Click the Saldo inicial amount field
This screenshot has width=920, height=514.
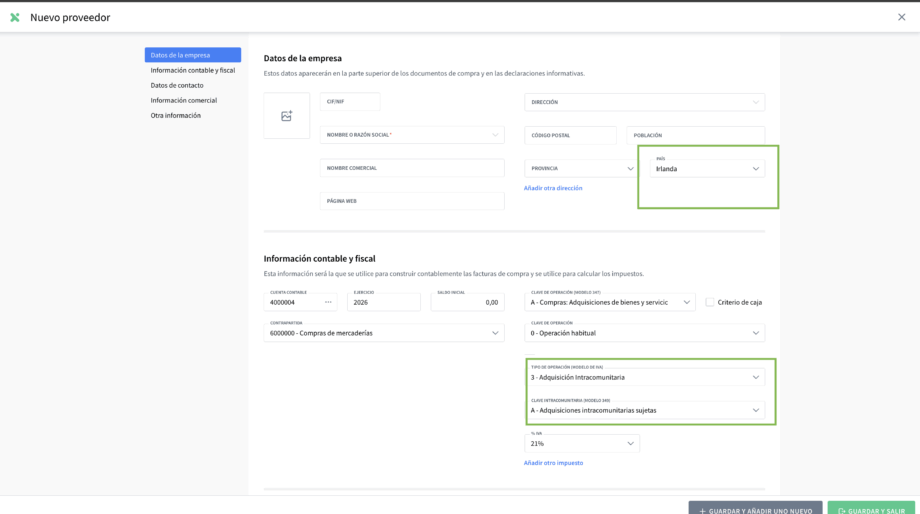click(467, 302)
